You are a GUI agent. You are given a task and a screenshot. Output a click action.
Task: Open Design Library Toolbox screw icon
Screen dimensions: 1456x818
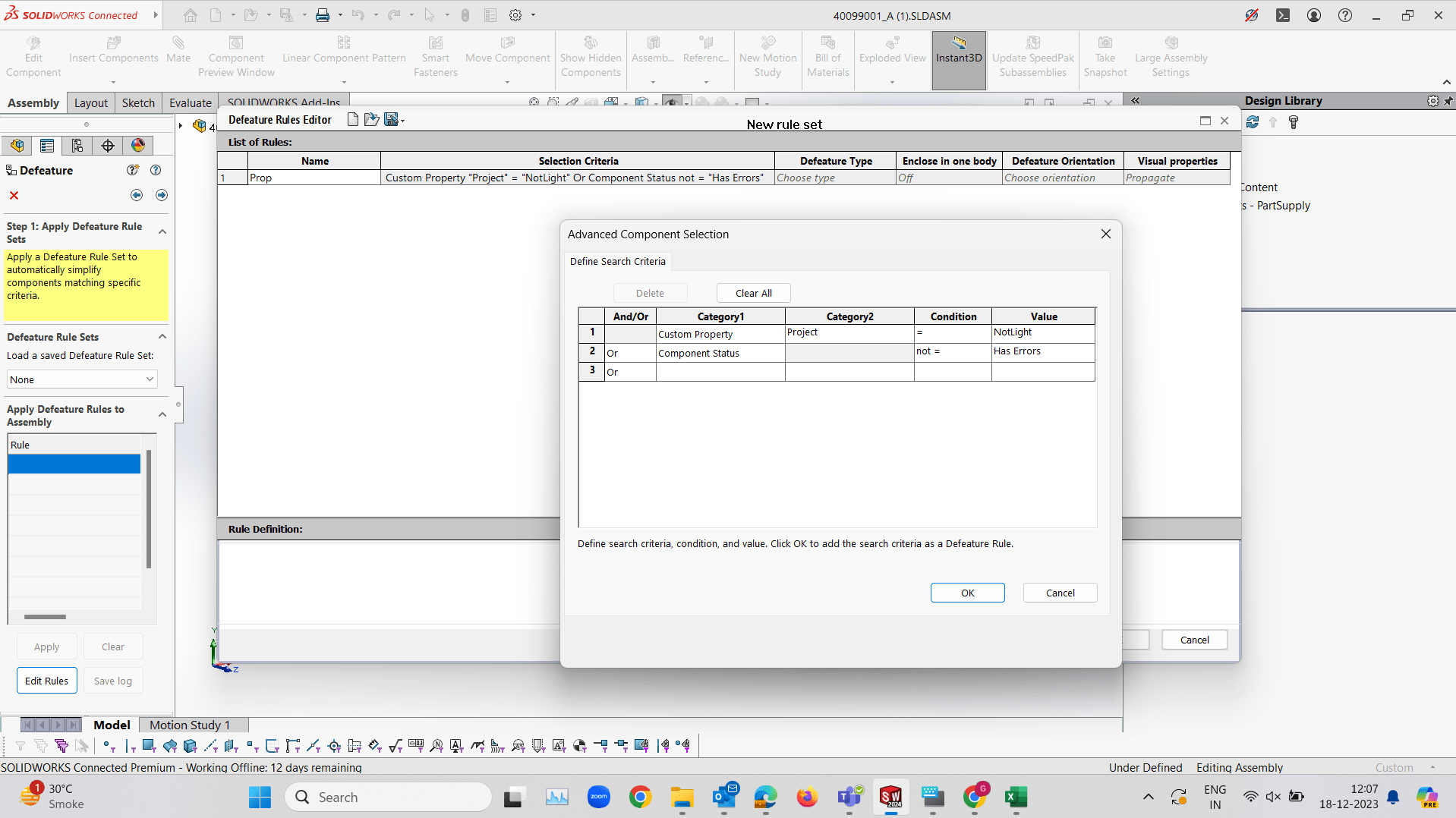[x=1294, y=122]
